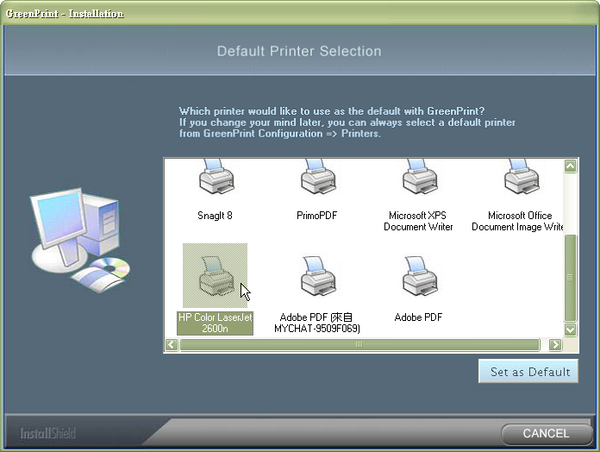Click the vertical scrollbar up arrow
This screenshot has width=600, height=452.
click(x=570, y=166)
